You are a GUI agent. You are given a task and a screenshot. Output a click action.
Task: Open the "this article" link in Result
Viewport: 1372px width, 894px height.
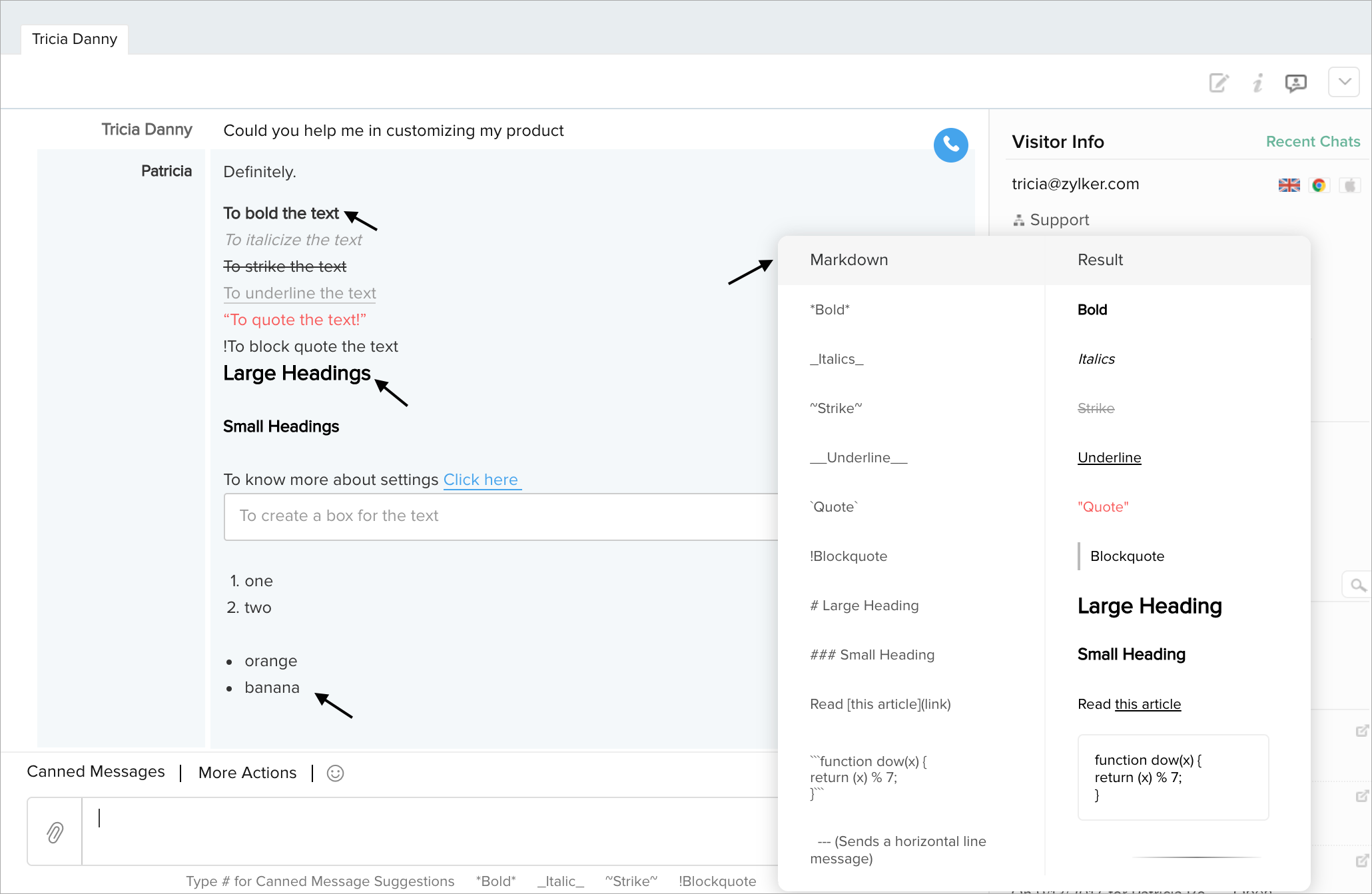coord(1148,704)
